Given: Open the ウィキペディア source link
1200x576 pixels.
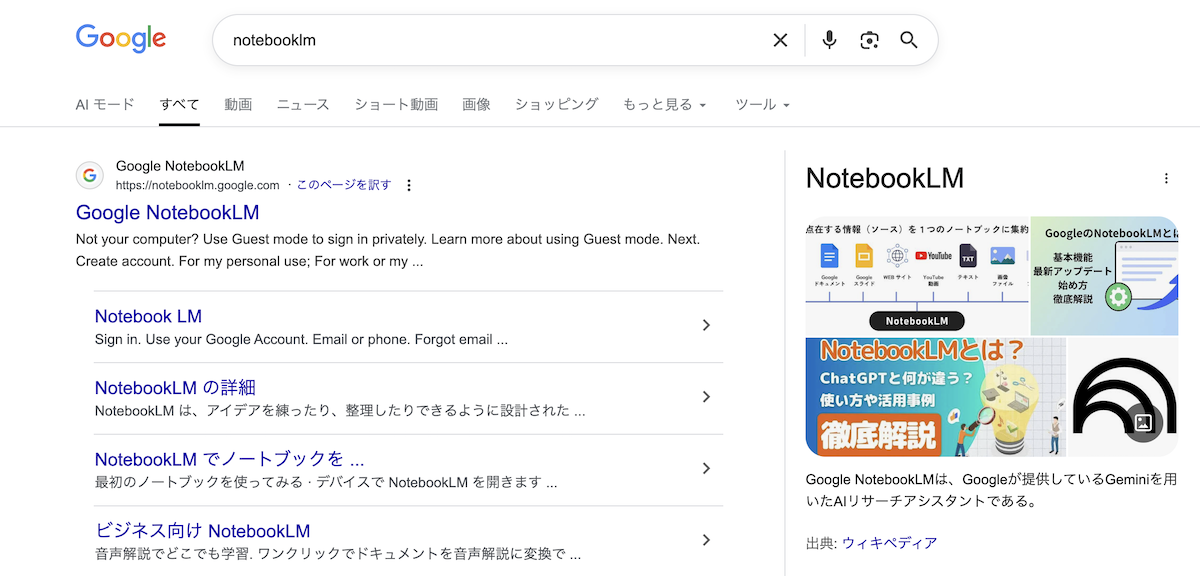Looking at the screenshot, I should point(889,543).
